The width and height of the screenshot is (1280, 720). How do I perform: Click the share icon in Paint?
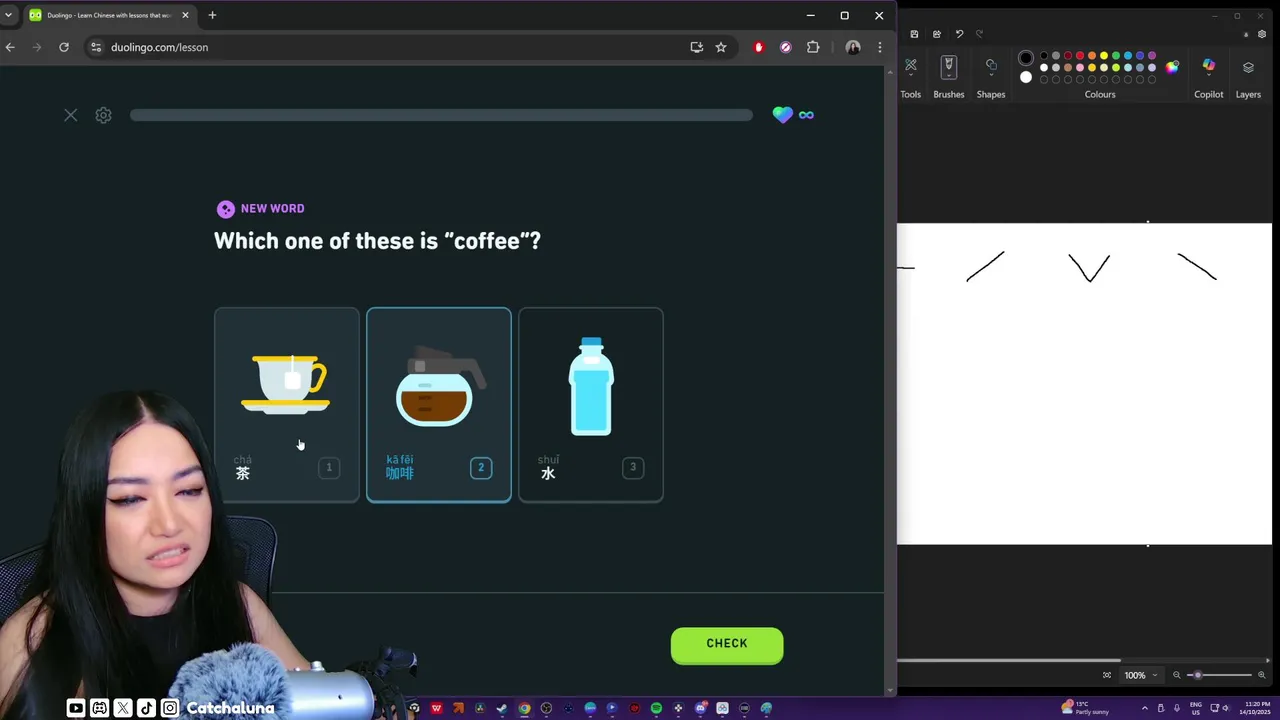pos(937,34)
